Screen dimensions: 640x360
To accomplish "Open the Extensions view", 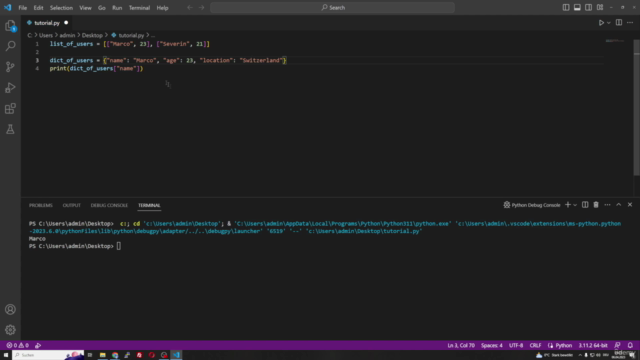I will (x=10, y=108).
